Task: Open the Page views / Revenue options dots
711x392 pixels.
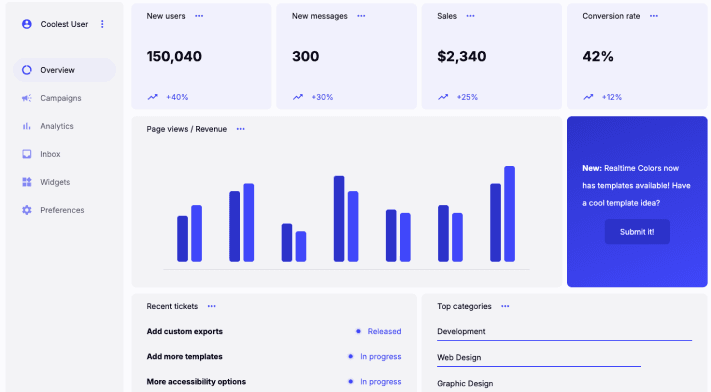Action: point(240,129)
